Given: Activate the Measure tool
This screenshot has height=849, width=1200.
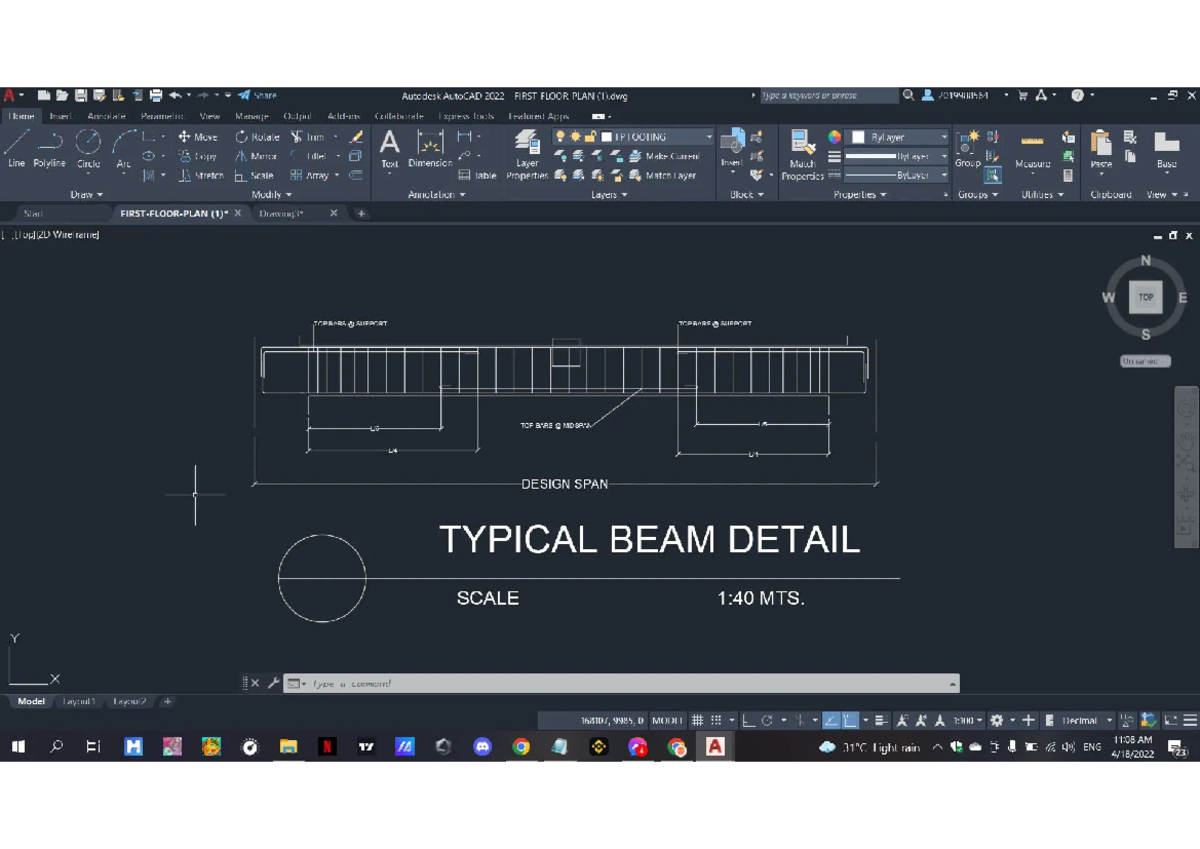Looking at the screenshot, I should (1035, 152).
